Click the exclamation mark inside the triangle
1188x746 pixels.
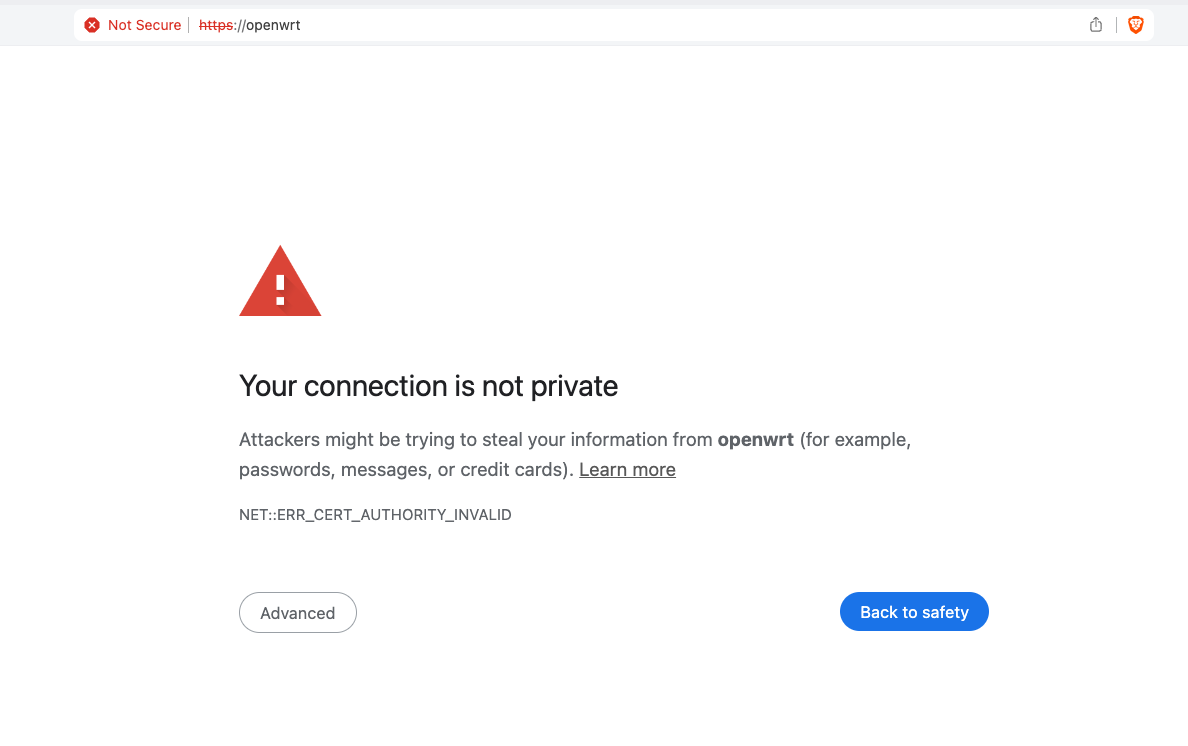coord(280,290)
